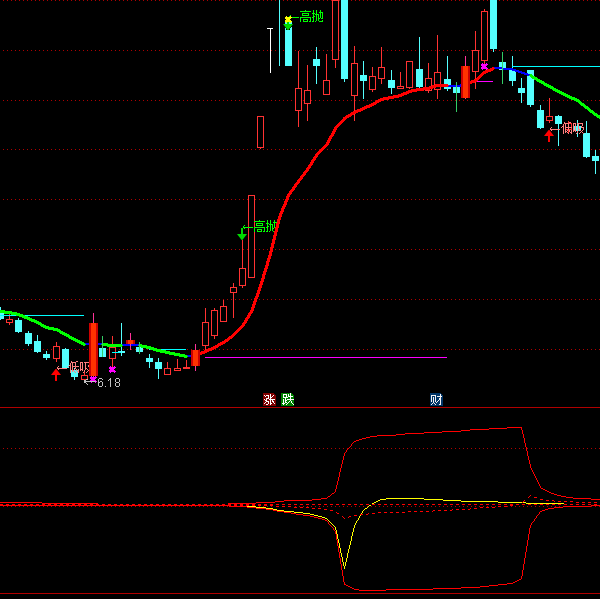This screenshot has width=600, height=599.
Task: Click the left 低吸 buy signal label
Action: [x=77, y=368]
